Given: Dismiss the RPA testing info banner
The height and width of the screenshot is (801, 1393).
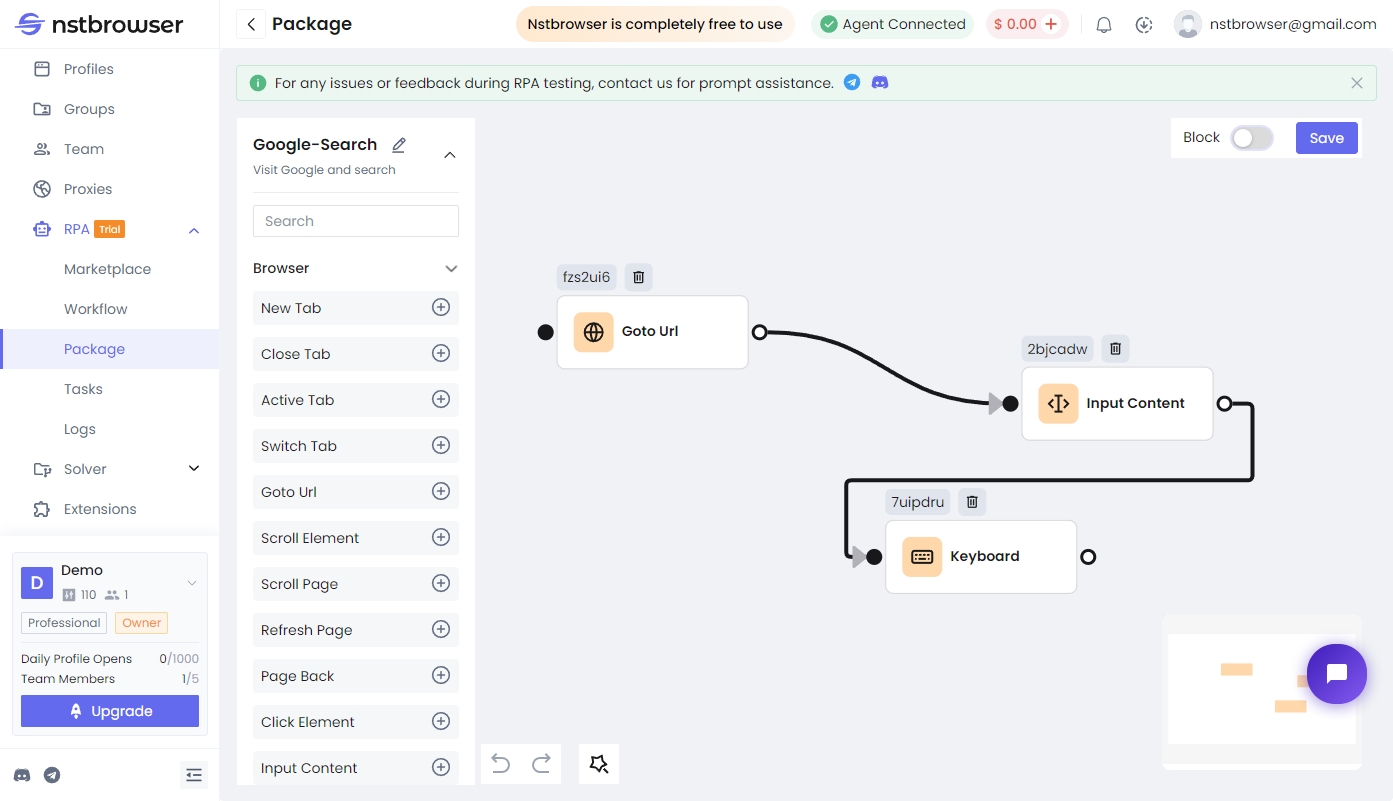Looking at the screenshot, I should [1357, 83].
